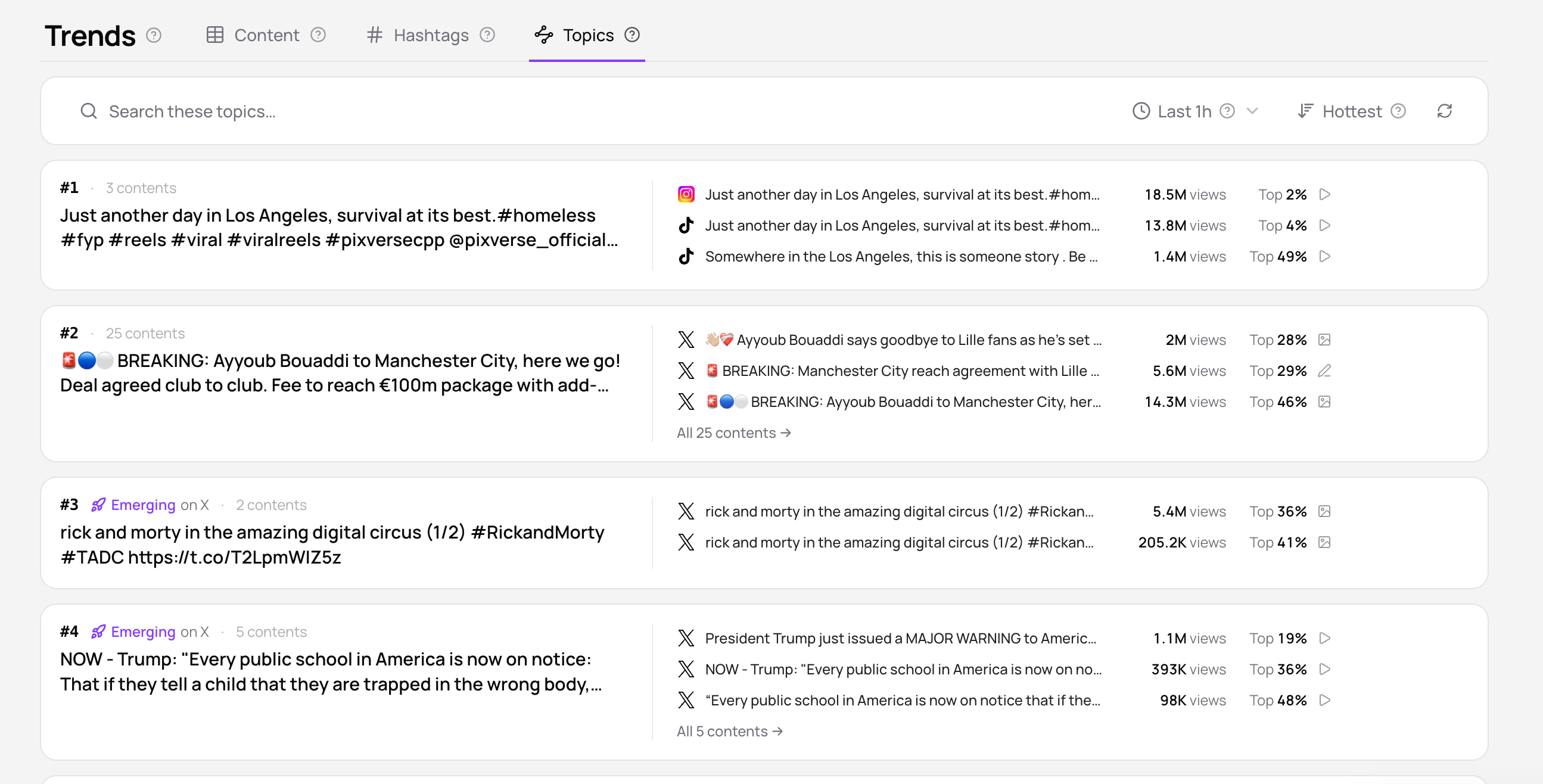Focus the Search these topics field
The height and width of the screenshot is (784, 1543).
click(x=587, y=111)
